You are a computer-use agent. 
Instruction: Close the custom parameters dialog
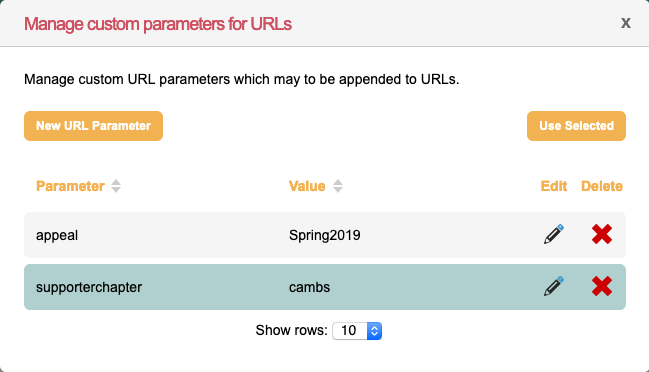(x=625, y=23)
